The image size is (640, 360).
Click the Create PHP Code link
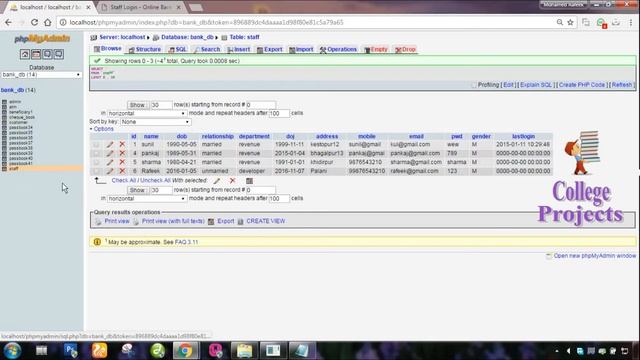pos(582,85)
